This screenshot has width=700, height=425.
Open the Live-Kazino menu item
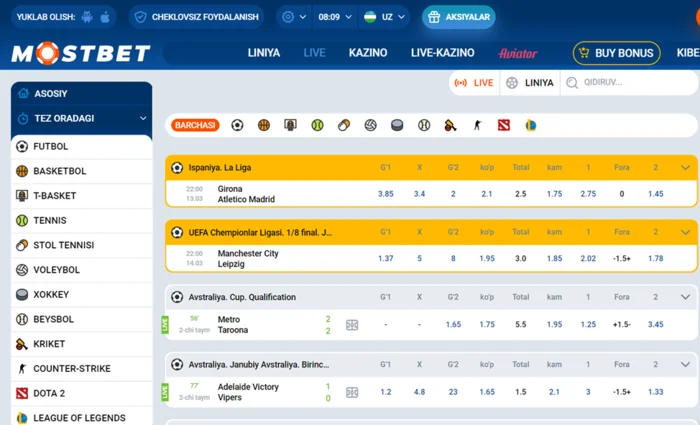click(442, 53)
